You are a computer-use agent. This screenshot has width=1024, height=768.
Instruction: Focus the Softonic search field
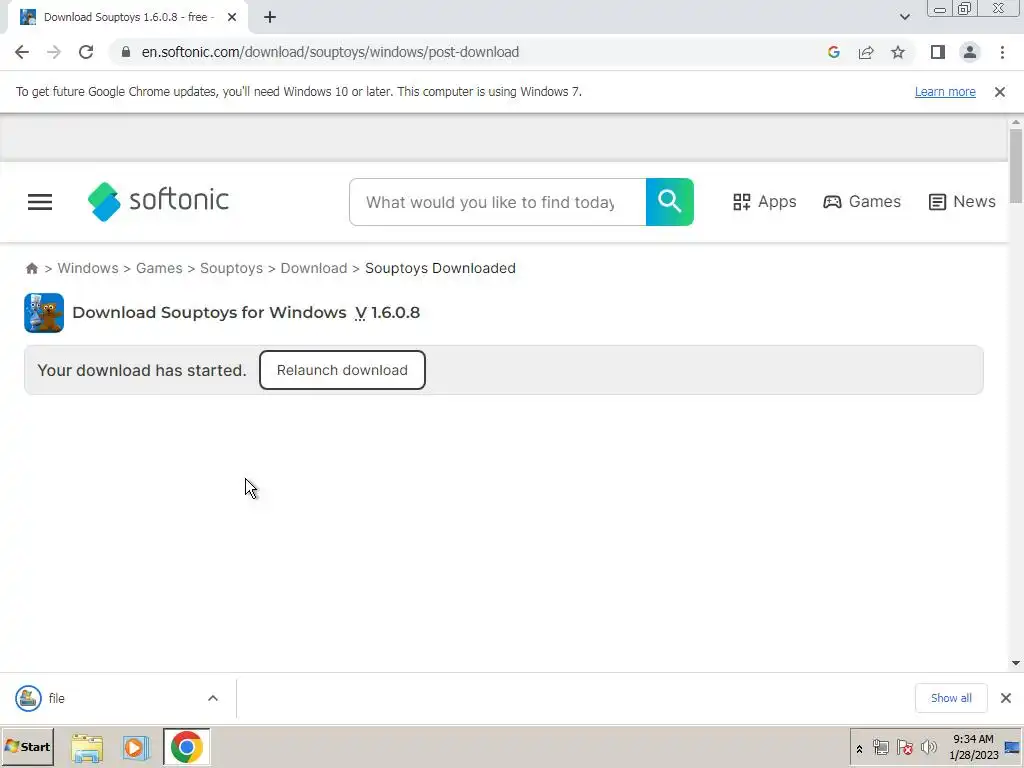[498, 202]
